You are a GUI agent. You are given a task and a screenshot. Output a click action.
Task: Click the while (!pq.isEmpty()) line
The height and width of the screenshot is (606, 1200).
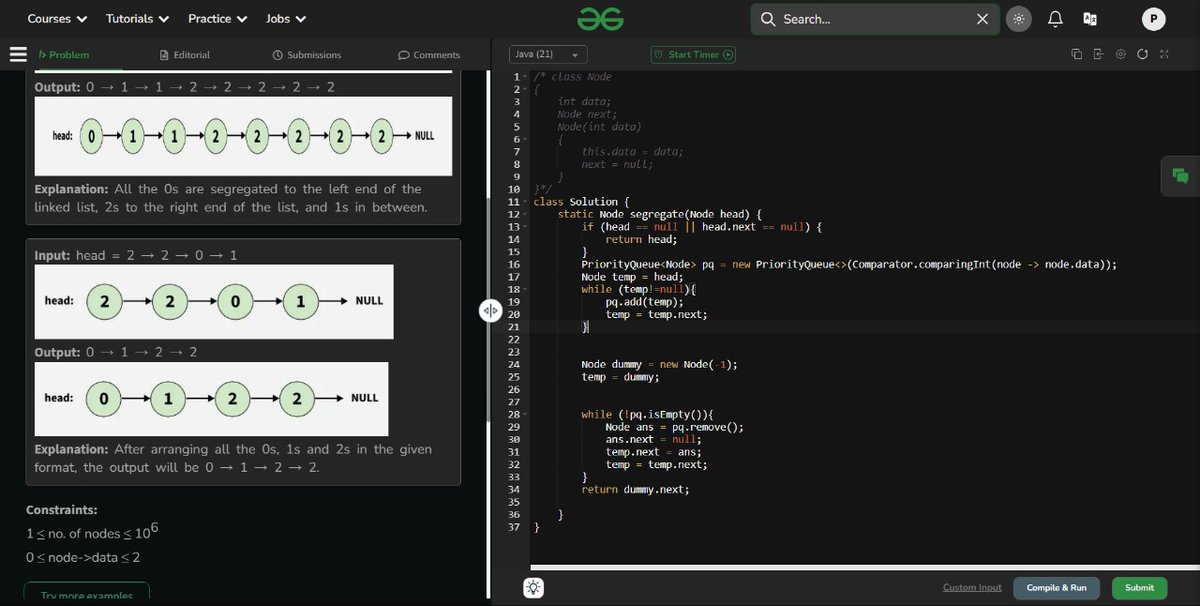[646, 414]
